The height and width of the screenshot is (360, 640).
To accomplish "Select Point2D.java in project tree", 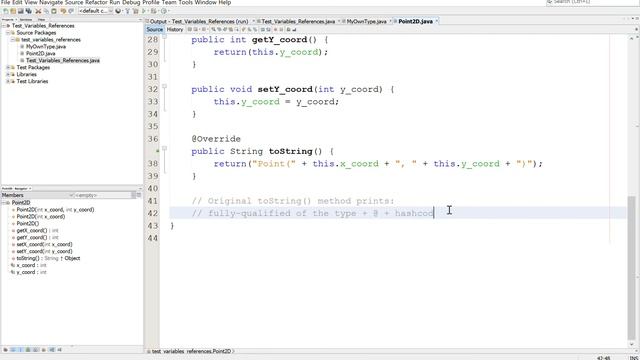I will coord(40,53).
